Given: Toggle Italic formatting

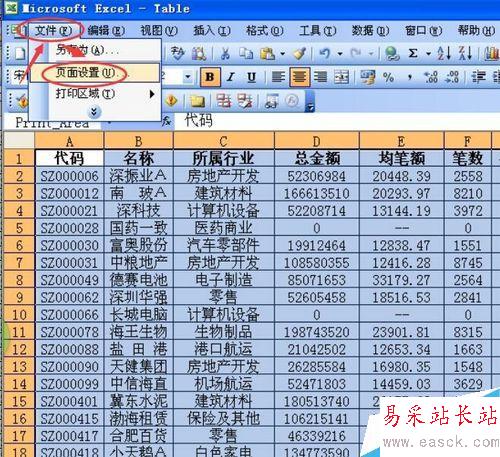Looking at the screenshot, I should coord(231,77).
